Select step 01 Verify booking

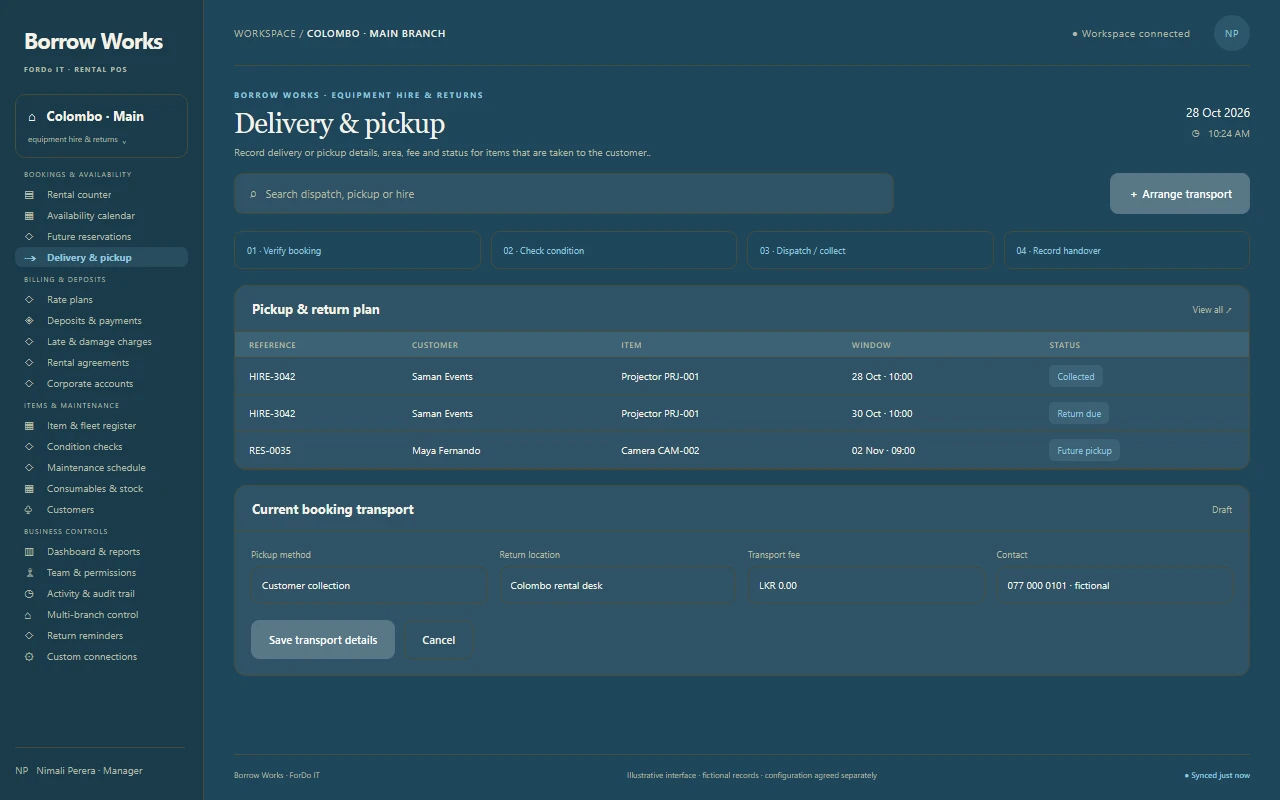tap(357, 251)
